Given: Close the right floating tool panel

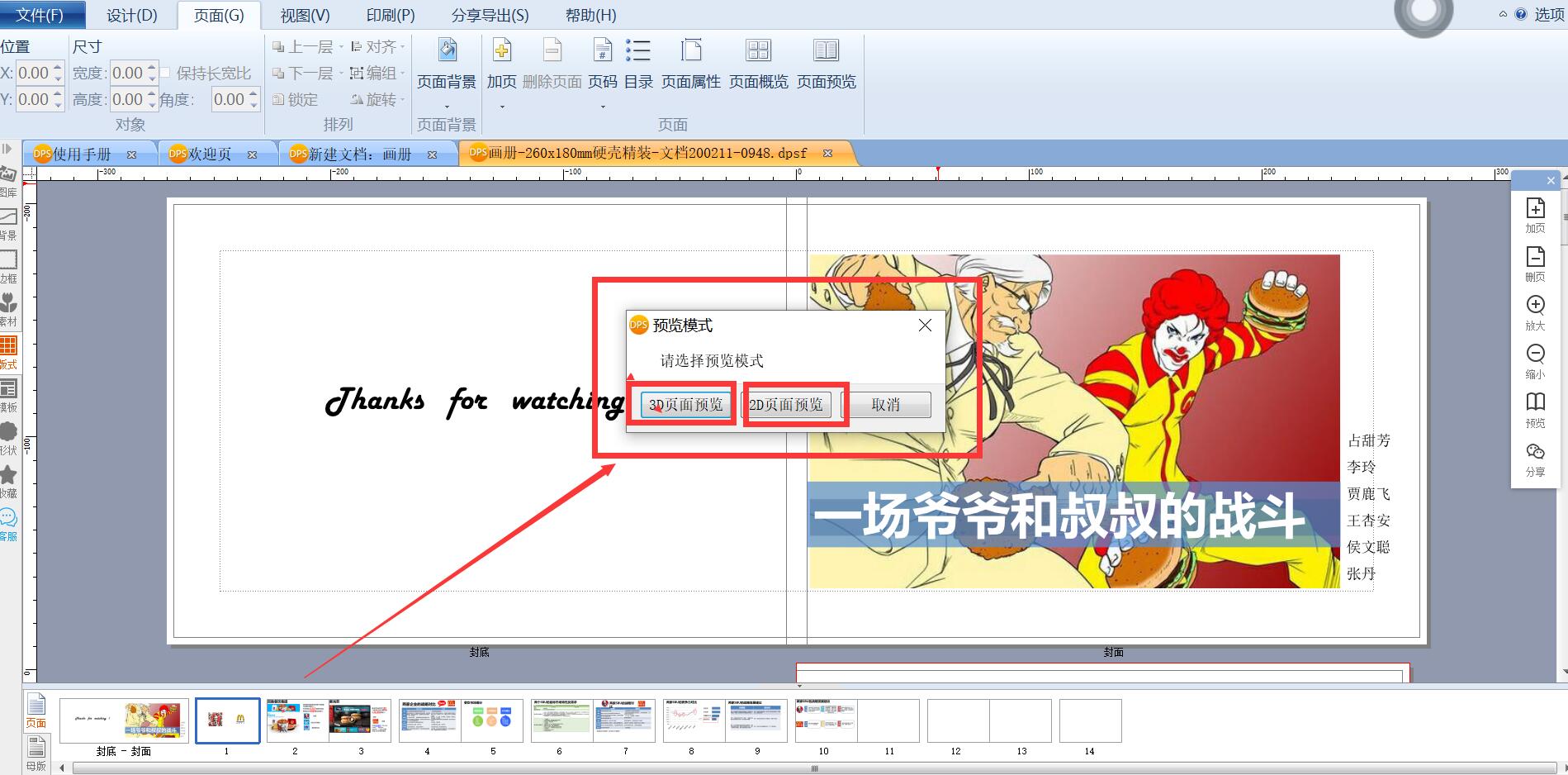Looking at the screenshot, I should tap(1550, 181).
